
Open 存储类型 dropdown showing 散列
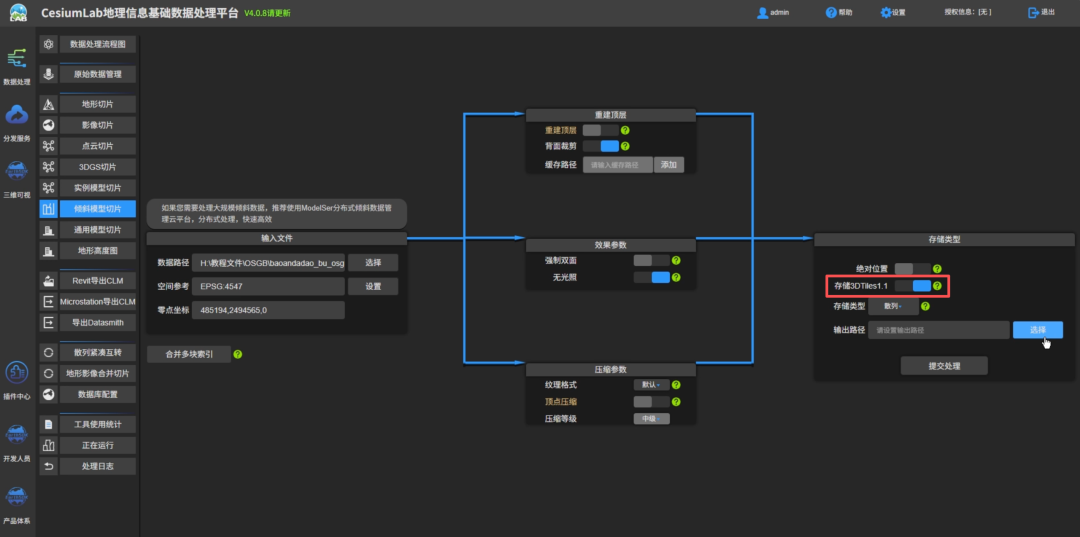point(893,306)
